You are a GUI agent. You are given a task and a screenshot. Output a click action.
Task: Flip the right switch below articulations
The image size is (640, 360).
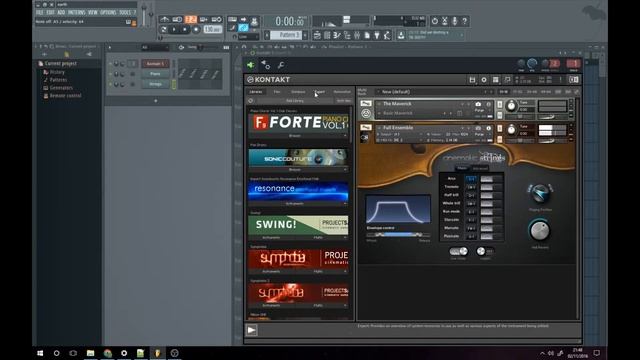pos(485,251)
